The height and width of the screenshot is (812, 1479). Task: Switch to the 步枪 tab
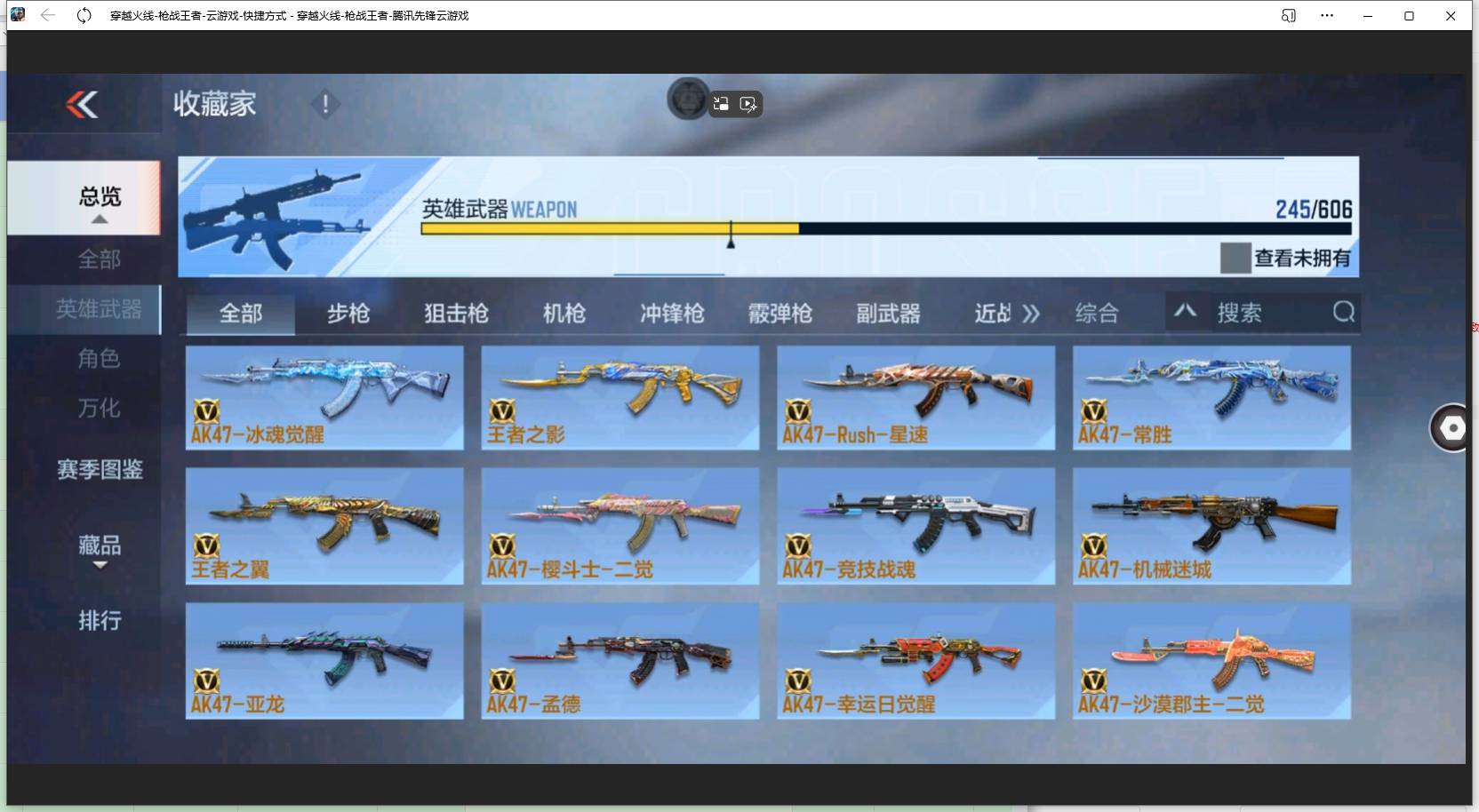(348, 314)
